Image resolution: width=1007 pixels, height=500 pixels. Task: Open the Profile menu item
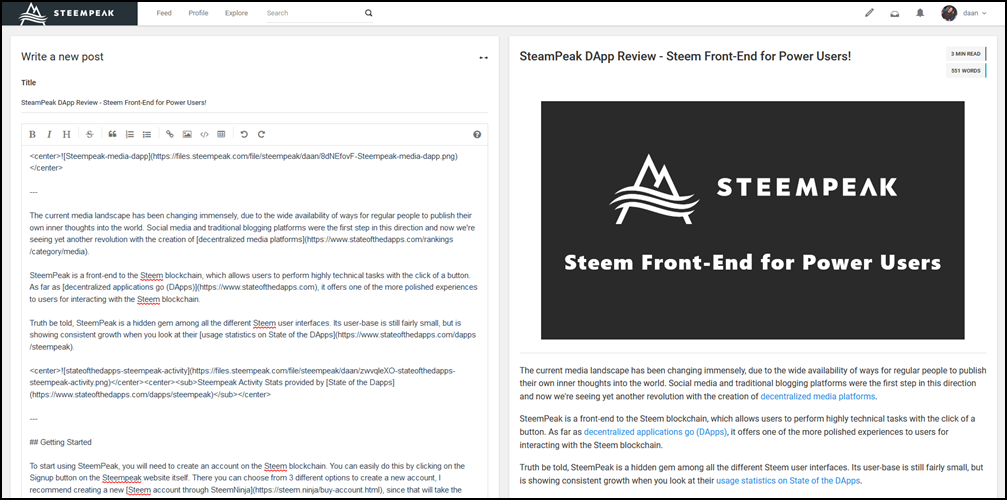point(198,13)
